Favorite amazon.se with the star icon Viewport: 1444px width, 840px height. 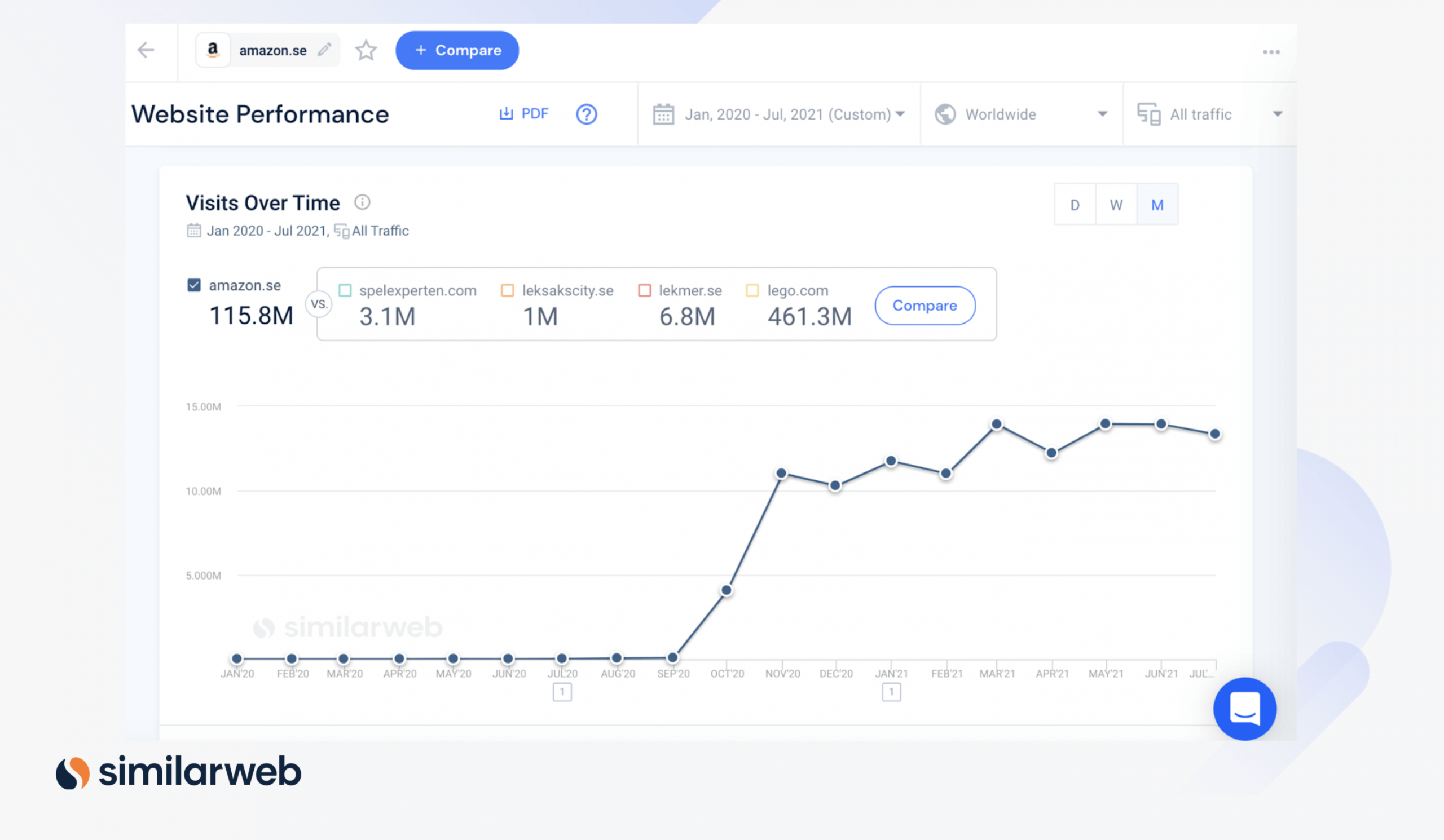tap(366, 50)
